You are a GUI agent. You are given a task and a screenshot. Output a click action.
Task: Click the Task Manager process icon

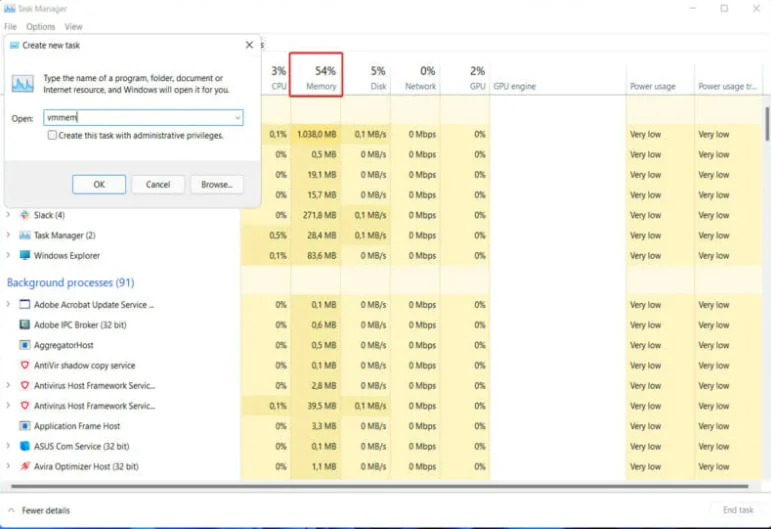pos(25,235)
